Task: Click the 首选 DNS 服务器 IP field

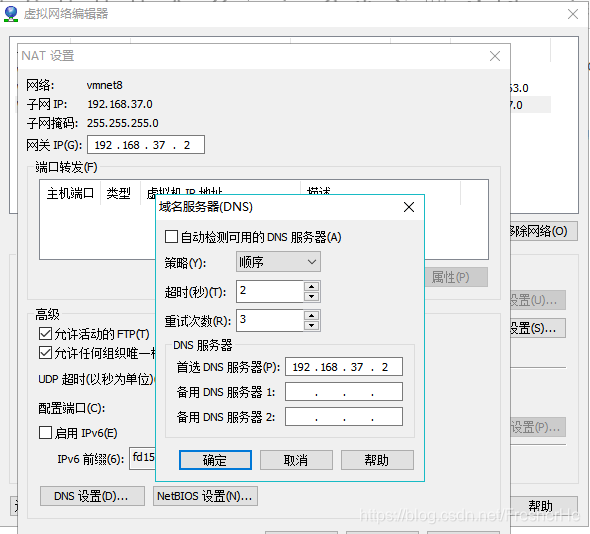Action: [x=344, y=367]
